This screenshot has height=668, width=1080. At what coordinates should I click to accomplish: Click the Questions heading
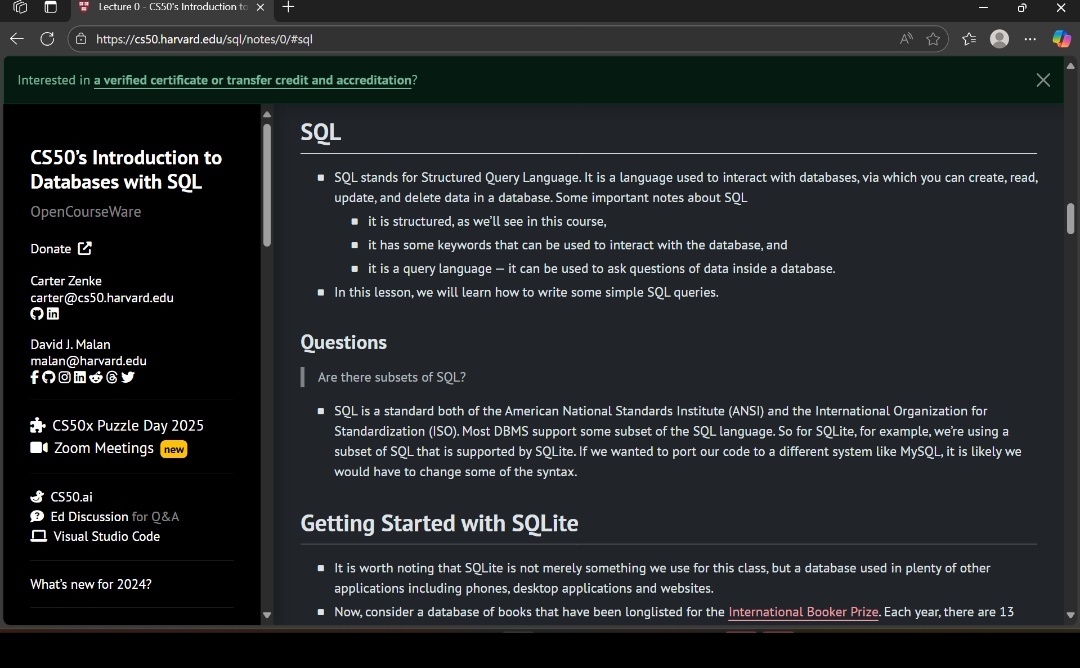pos(344,342)
